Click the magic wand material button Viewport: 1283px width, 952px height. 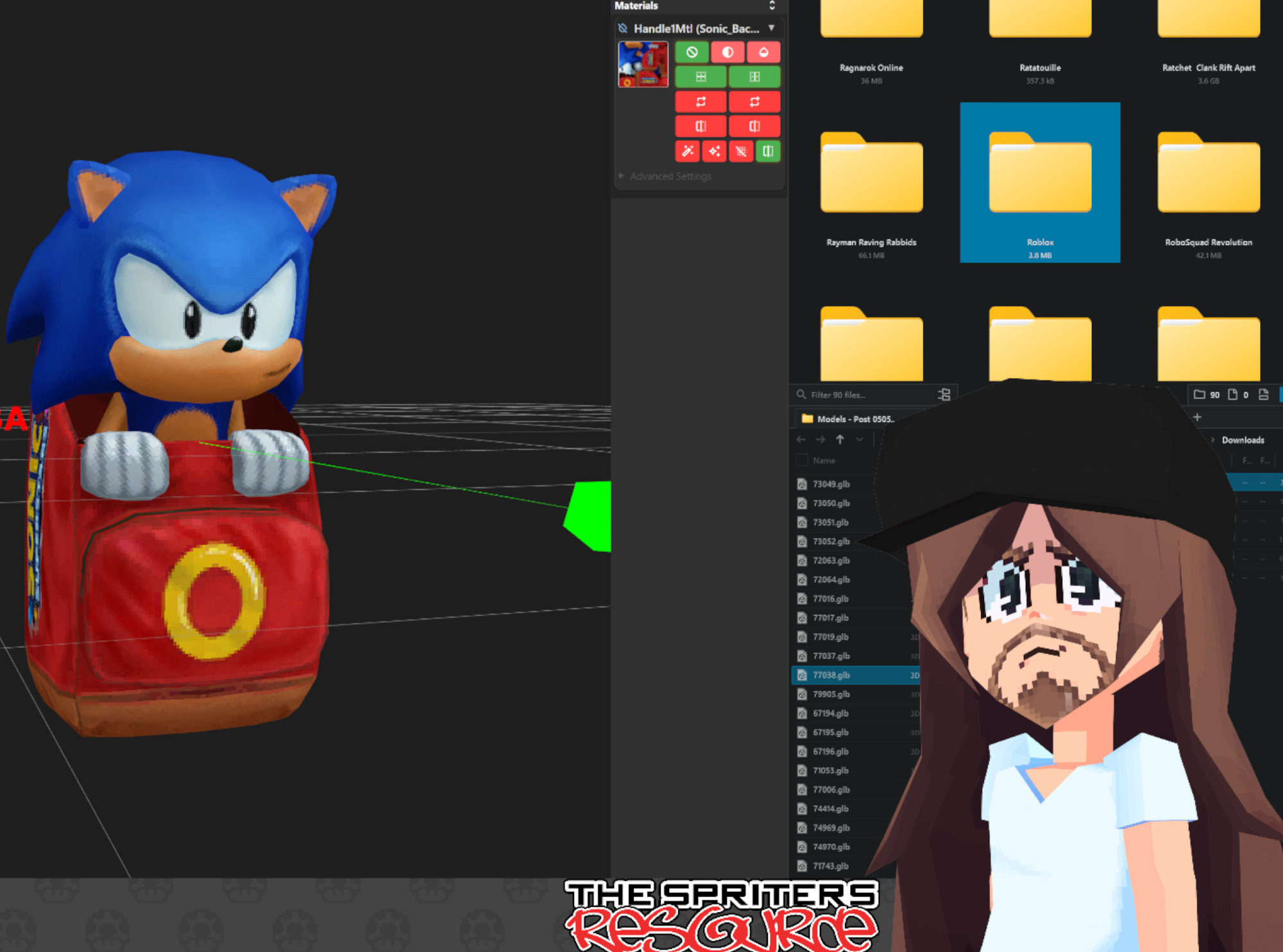click(x=687, y=151)
